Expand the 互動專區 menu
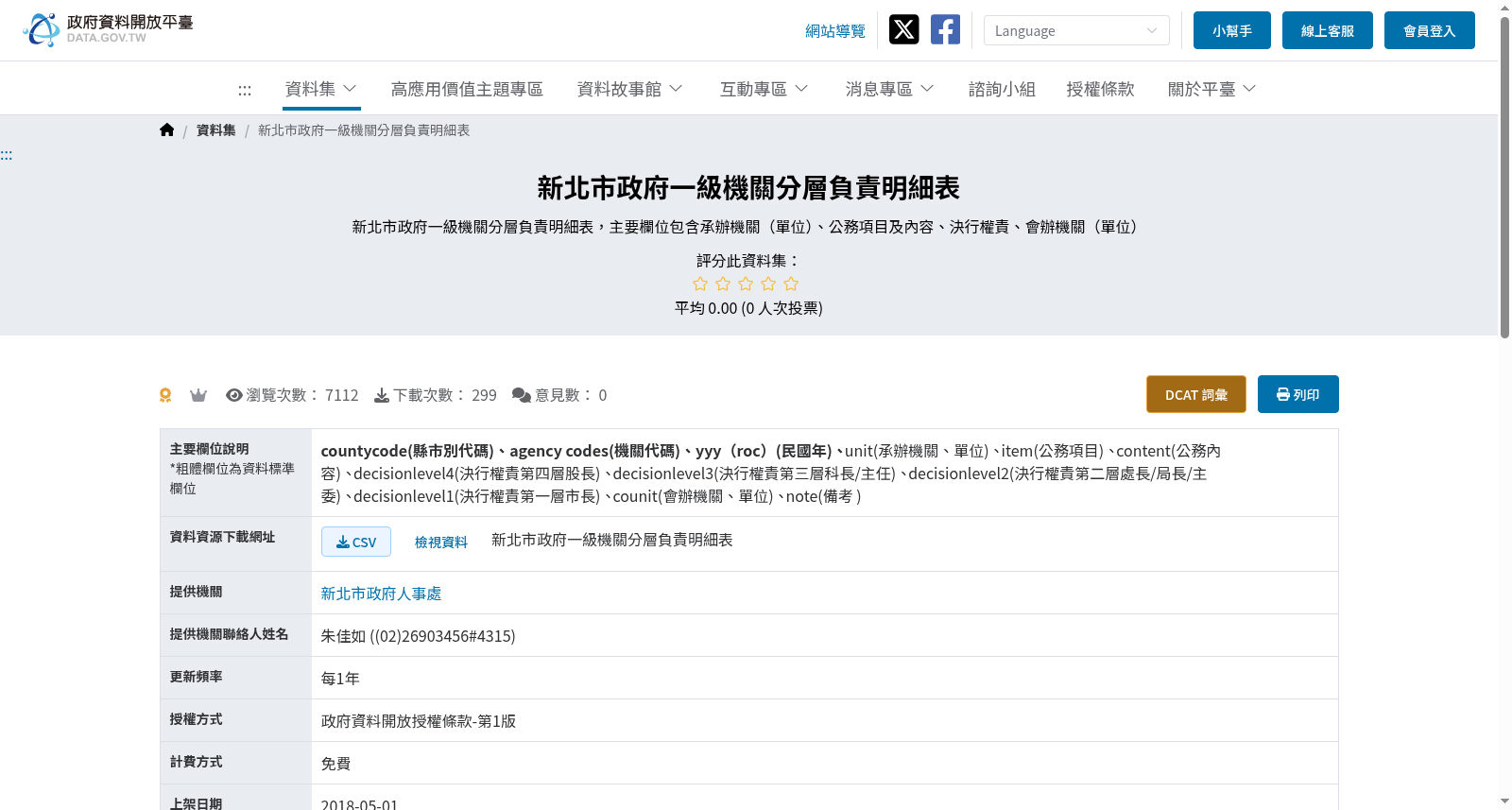1512x810 pixels. 765,89
